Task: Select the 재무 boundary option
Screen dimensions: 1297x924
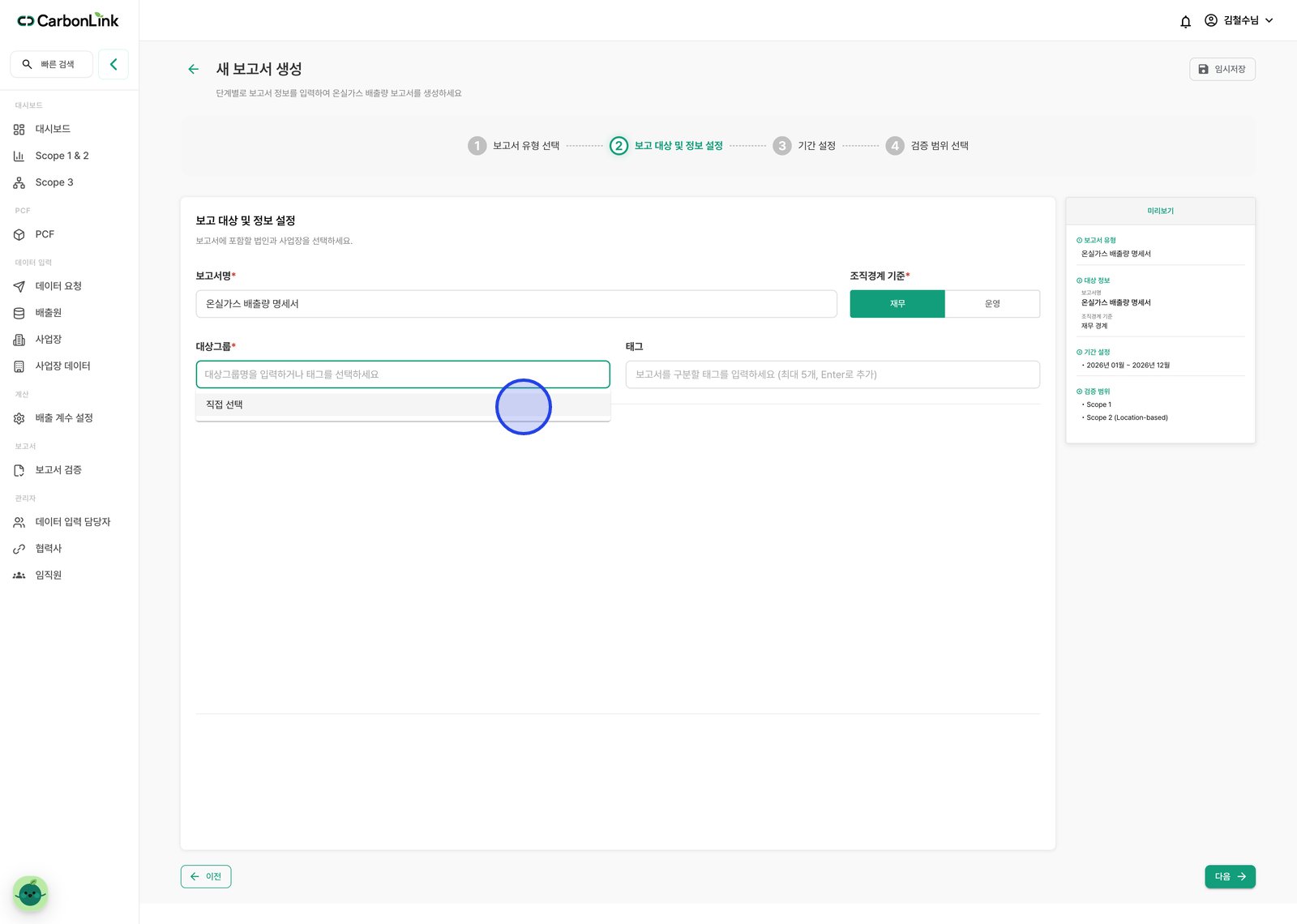Action: 897,304
